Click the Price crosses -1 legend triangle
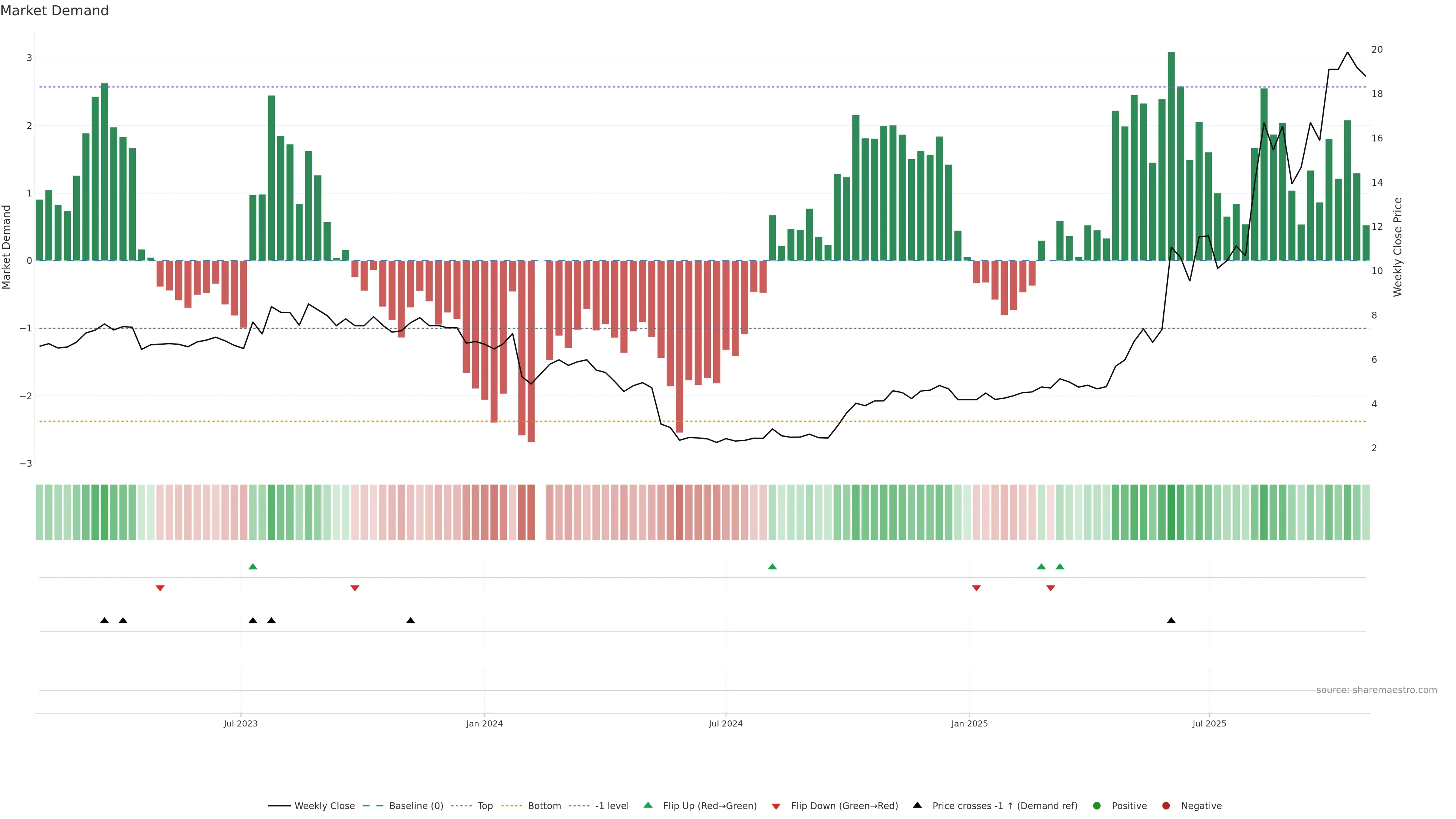 (917, 805)
